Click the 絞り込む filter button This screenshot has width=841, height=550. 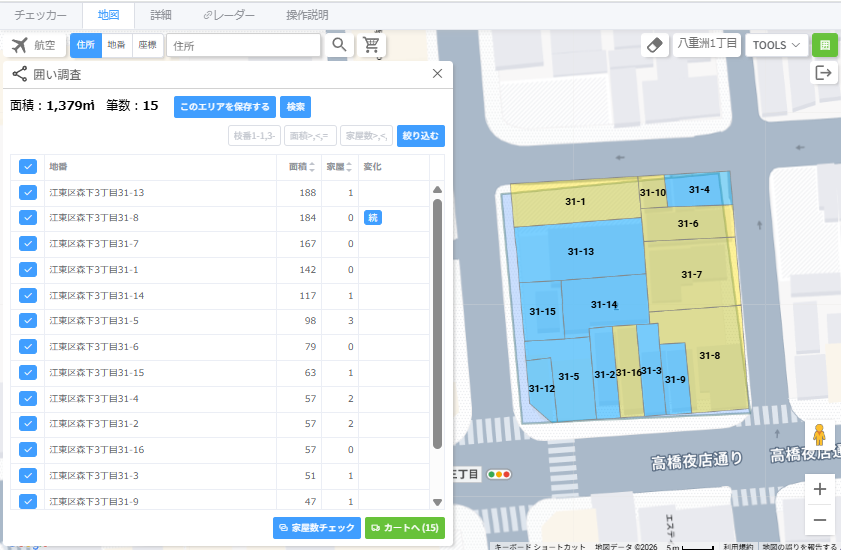coord(420,136)
